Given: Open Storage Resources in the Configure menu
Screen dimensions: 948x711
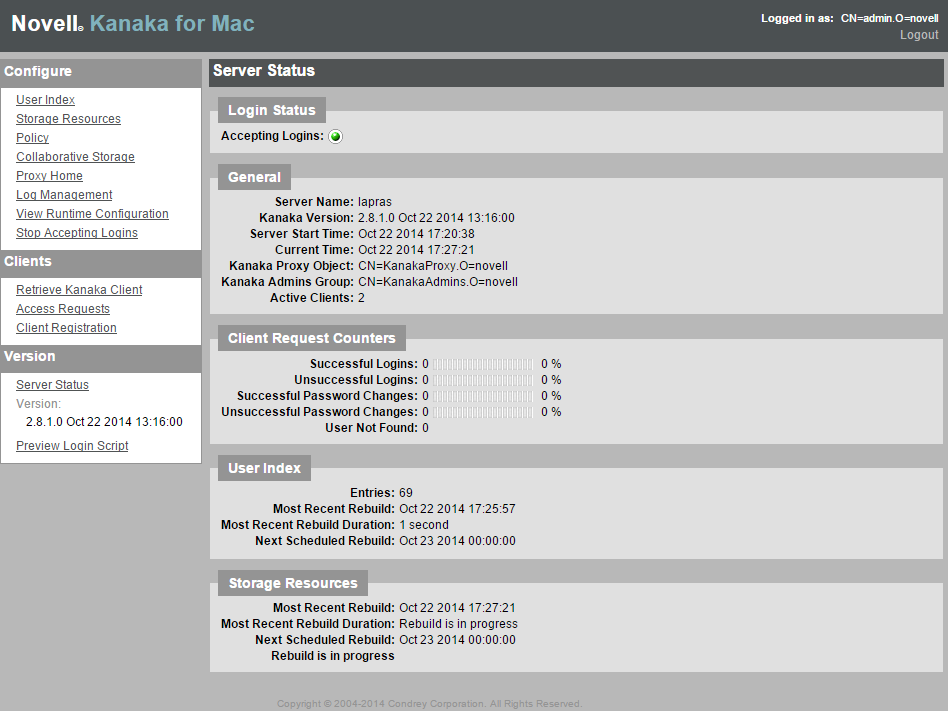Looking at the screenshot, I should tap(68, 118).
